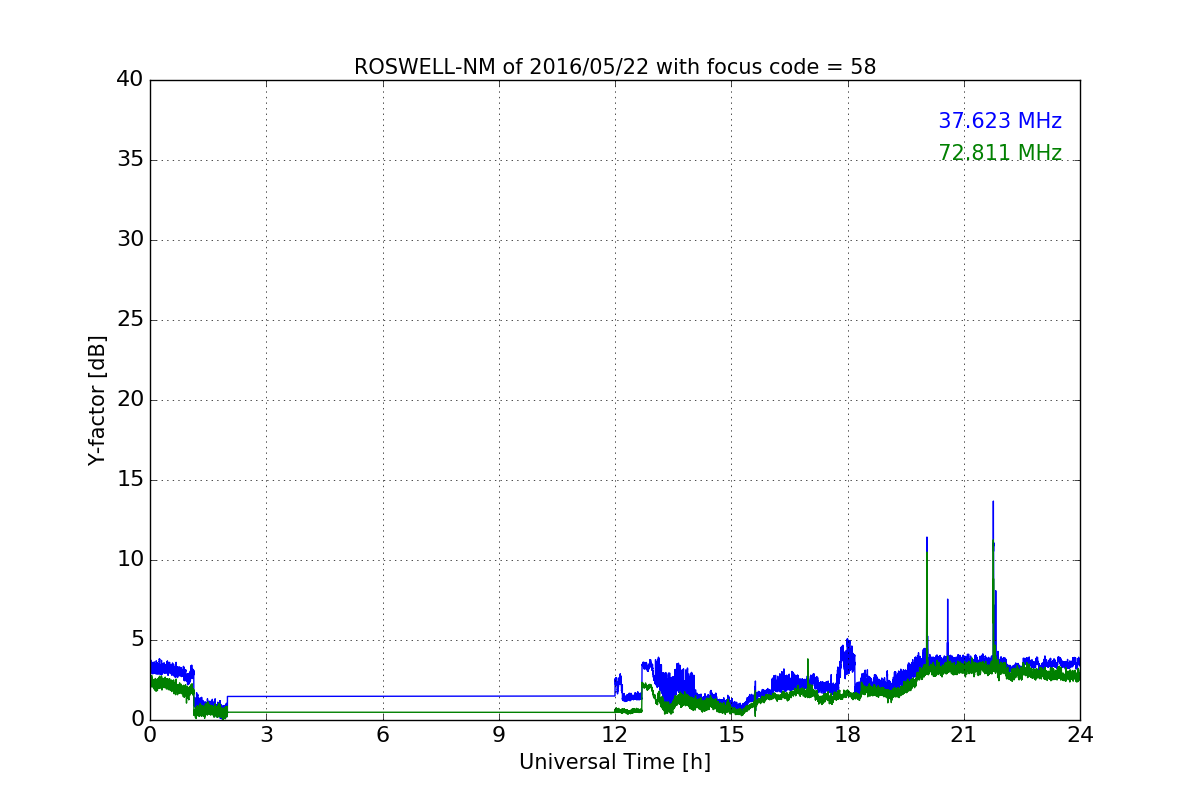Image resolution: width=1200 pixels, height=800 pixels.
Task: Click the Universal Time [h] axis label
Action: point(615,762)
